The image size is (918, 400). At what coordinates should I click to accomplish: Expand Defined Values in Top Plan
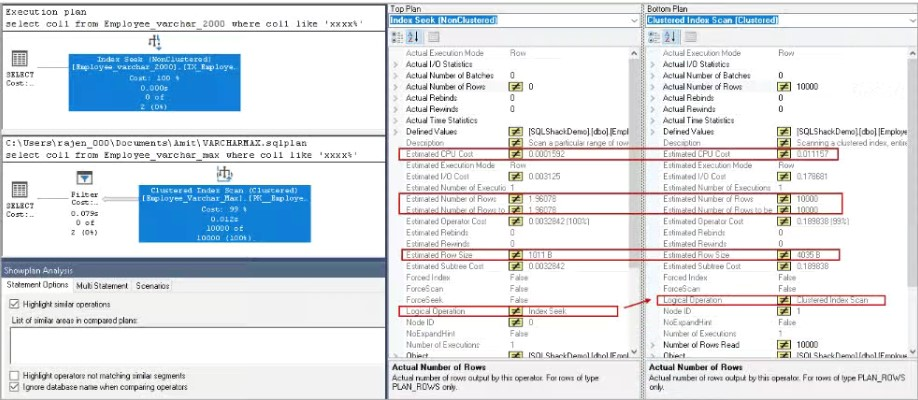coord(396,132)
